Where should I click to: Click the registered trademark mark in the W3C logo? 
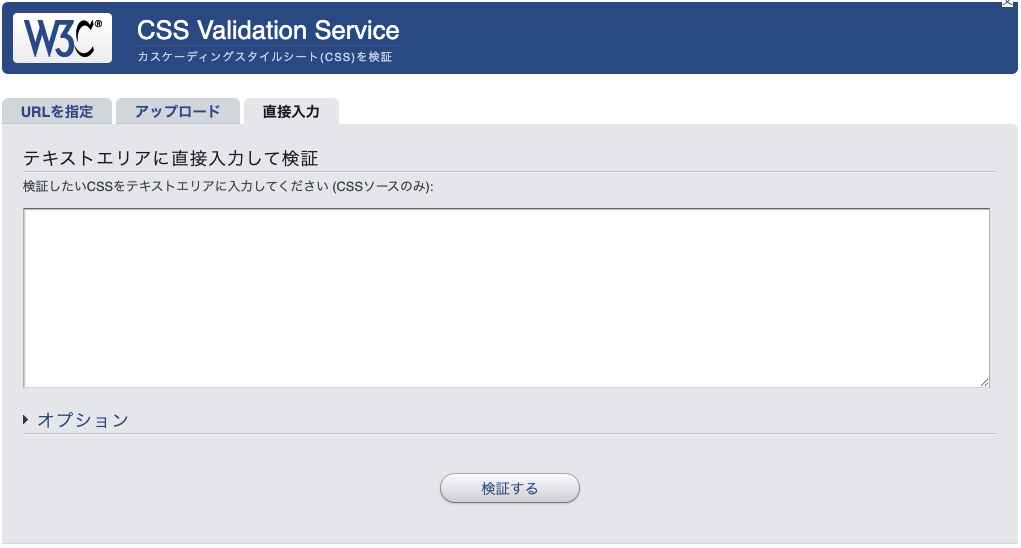[98, 24]
